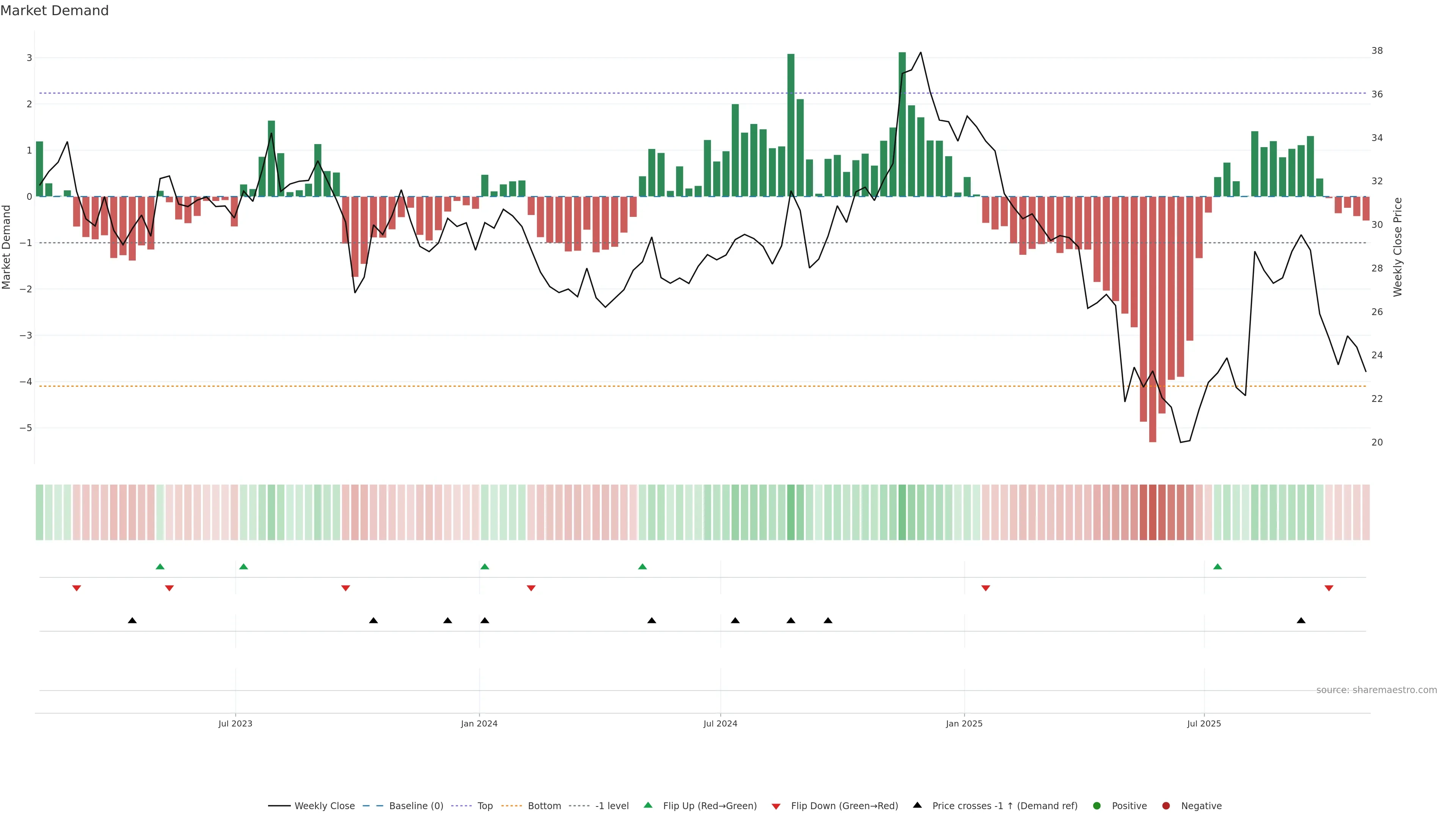Image resolution: width=1456 pixels, height=819 pixels.
Task: Click the Market Demand chart title
Action: [x=54, y=10]
